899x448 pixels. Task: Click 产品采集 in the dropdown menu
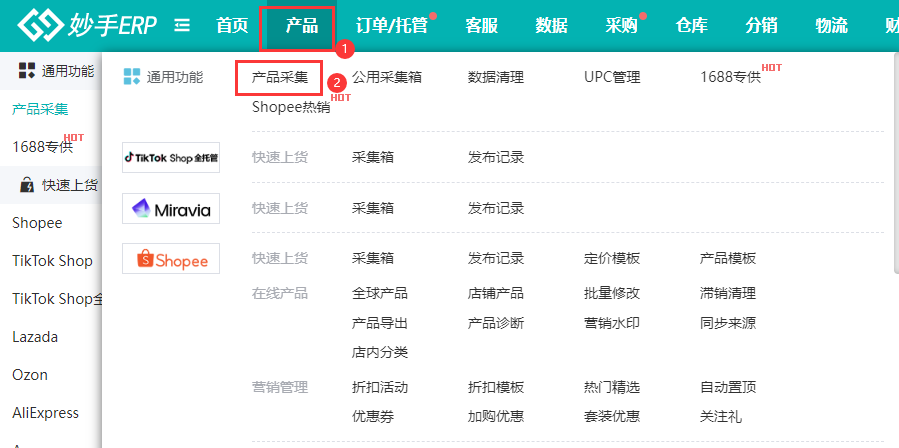point(280,77)
